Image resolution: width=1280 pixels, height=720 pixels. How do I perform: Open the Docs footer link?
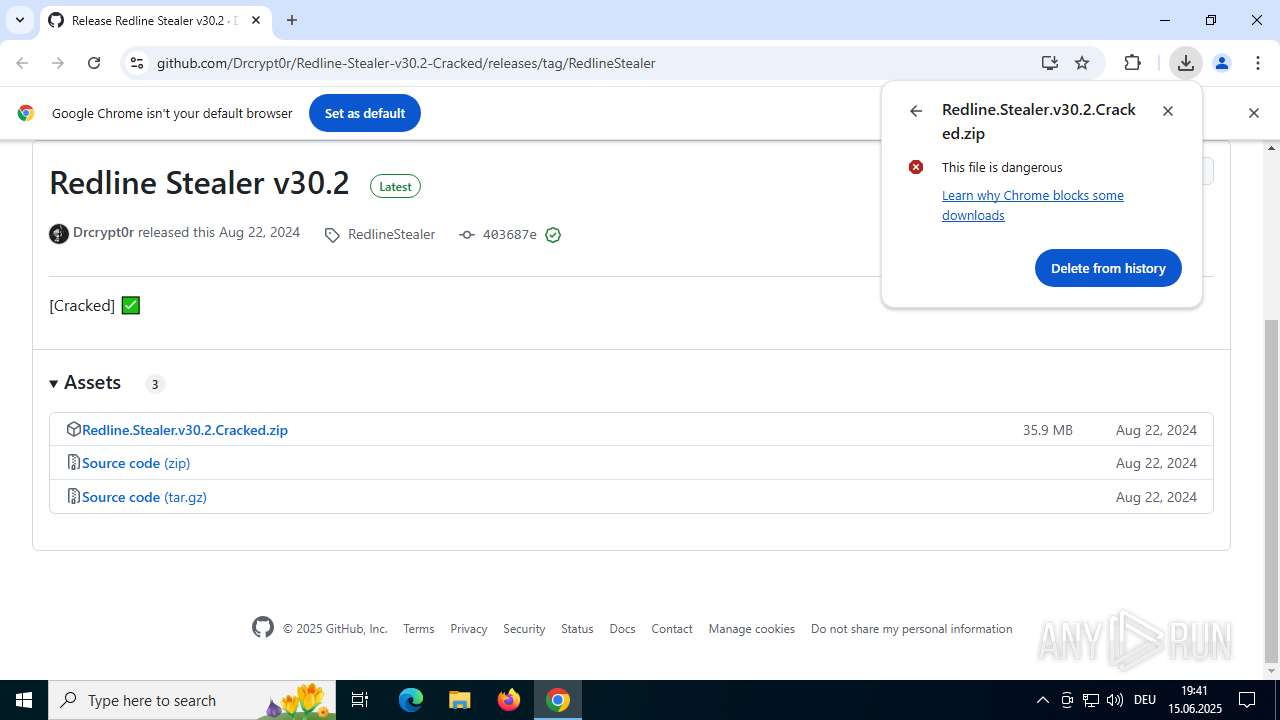click(x=622, y=629)
